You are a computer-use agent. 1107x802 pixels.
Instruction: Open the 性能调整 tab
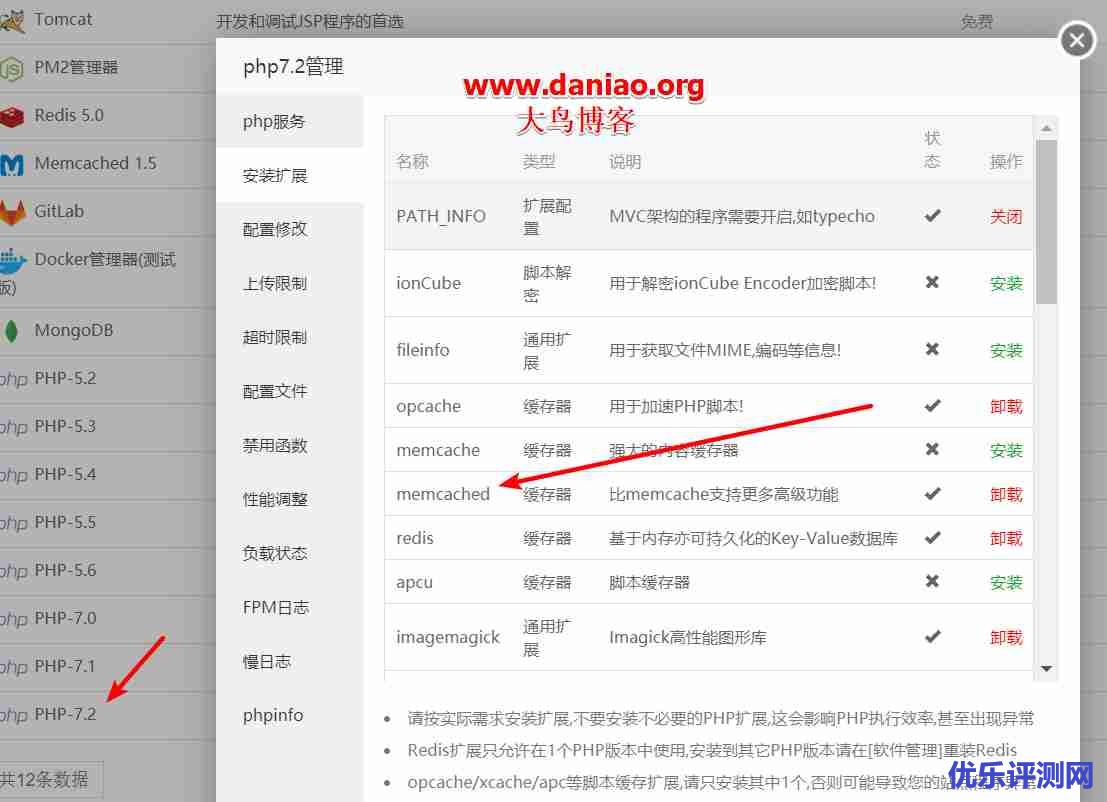tap(289, 499)
